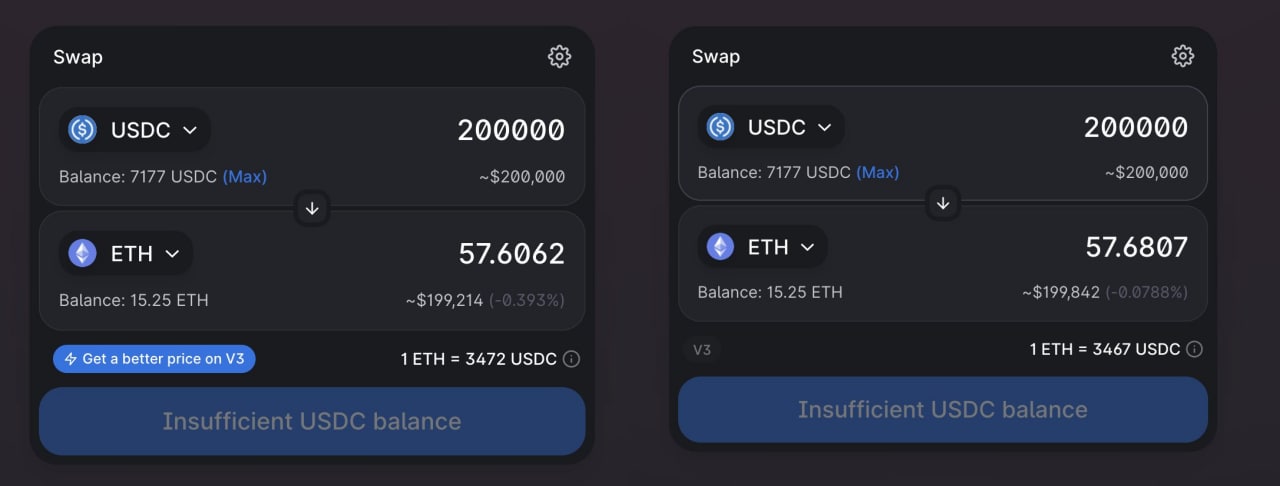Image resolution: width=1280 pixels, height=486 pixels.
Task: Click Max link next to 7177 USDC left panel
Action: point(245,177)
